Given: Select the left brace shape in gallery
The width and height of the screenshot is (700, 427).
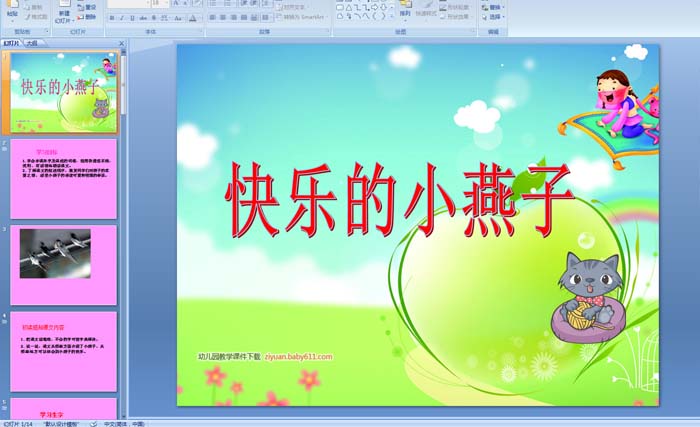Looking at the screenshot, I should click(x=374, y=16).
